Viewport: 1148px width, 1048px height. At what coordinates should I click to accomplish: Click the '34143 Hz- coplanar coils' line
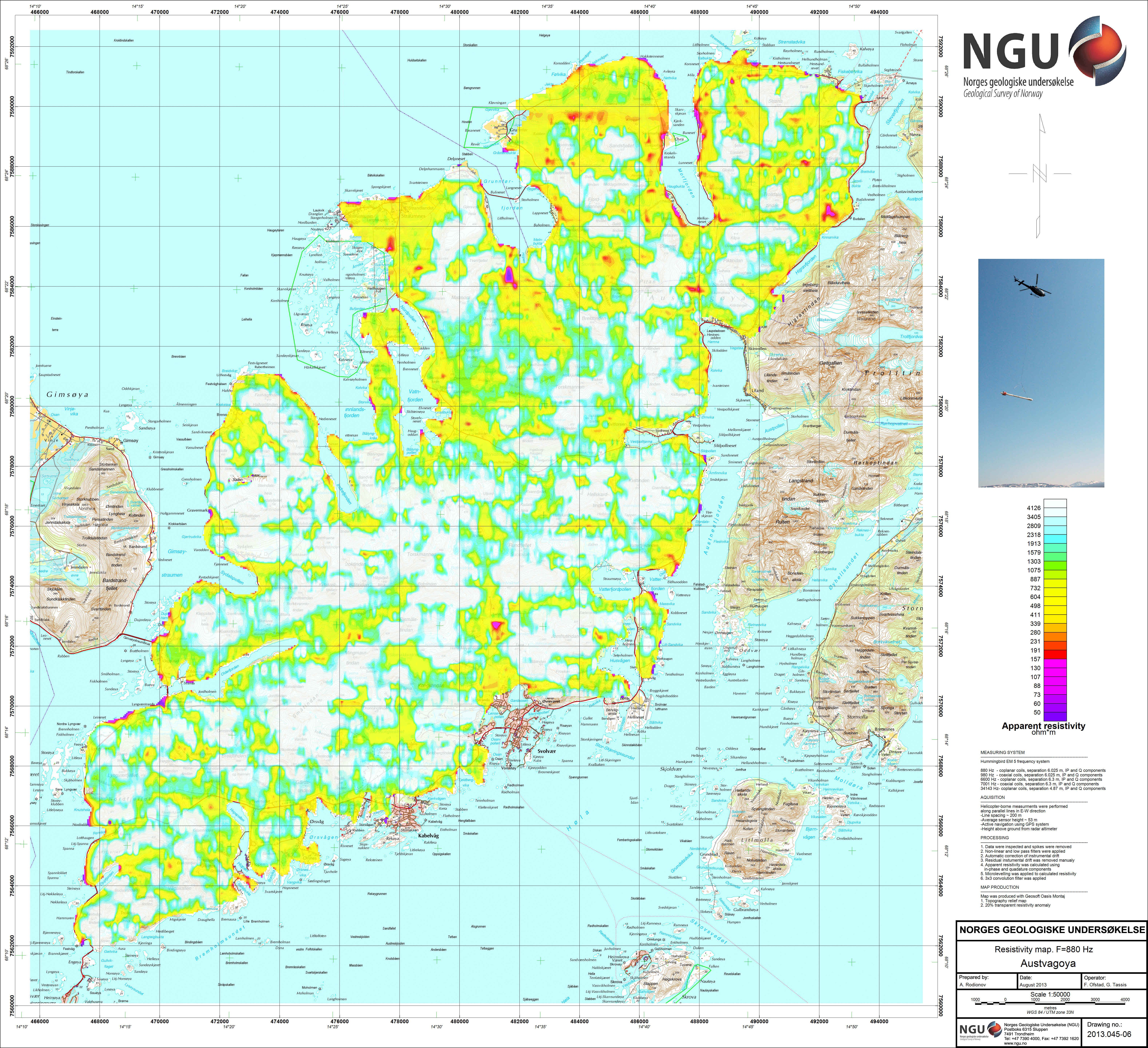point(1043,788)
